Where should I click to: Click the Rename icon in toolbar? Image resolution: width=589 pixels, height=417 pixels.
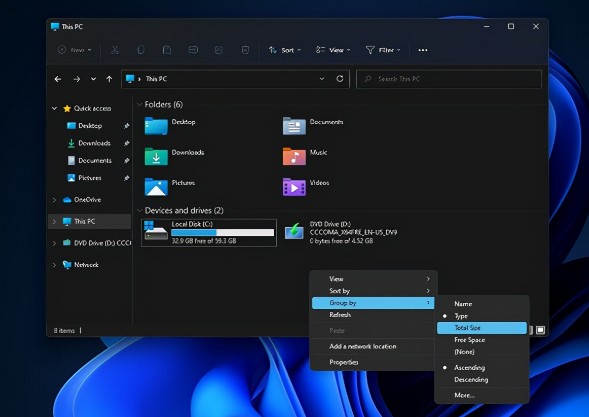point(193,50)
